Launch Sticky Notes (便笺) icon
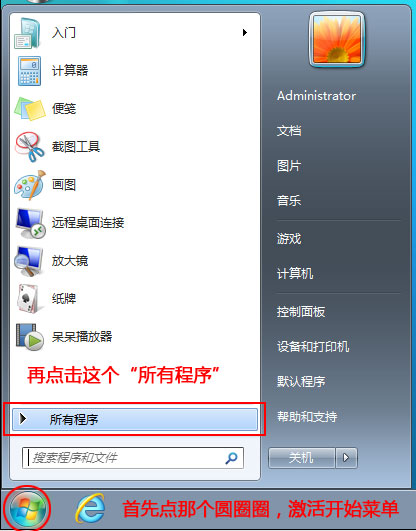This screenshot has width=416, height=531. [30, 109]
